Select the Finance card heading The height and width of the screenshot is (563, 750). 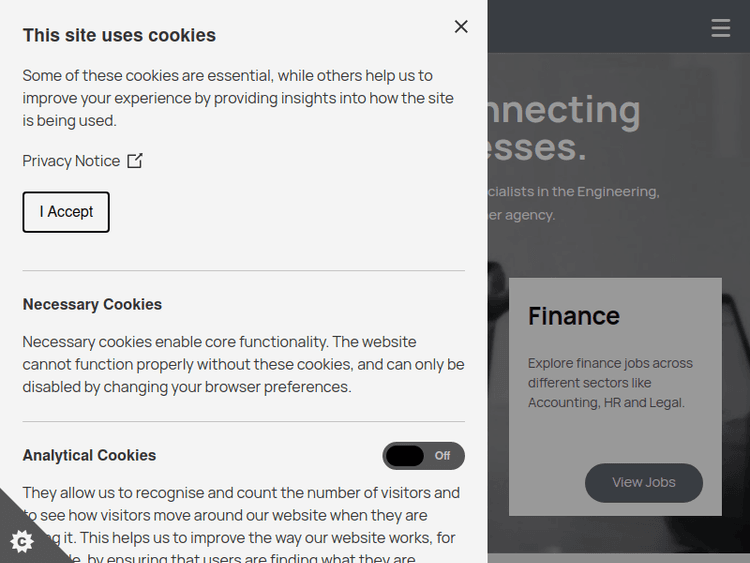click(574, 316)
